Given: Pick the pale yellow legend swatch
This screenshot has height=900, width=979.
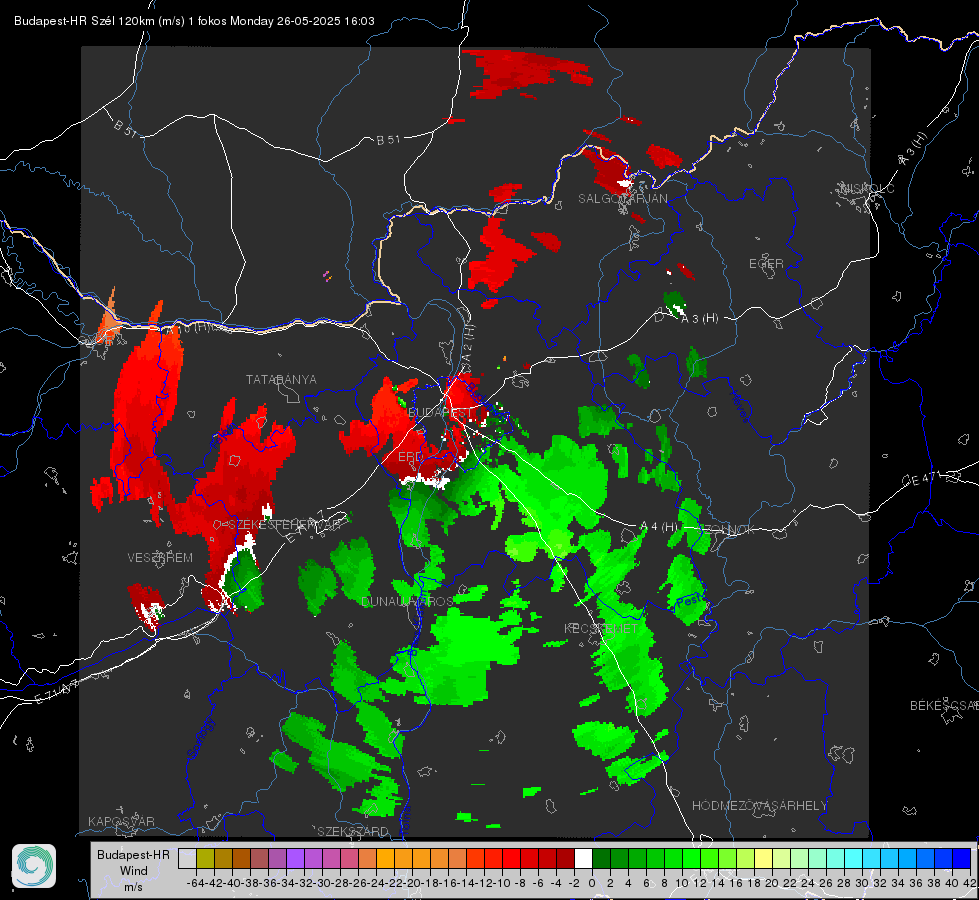Looking at the screenshot, I should (763, 859).
